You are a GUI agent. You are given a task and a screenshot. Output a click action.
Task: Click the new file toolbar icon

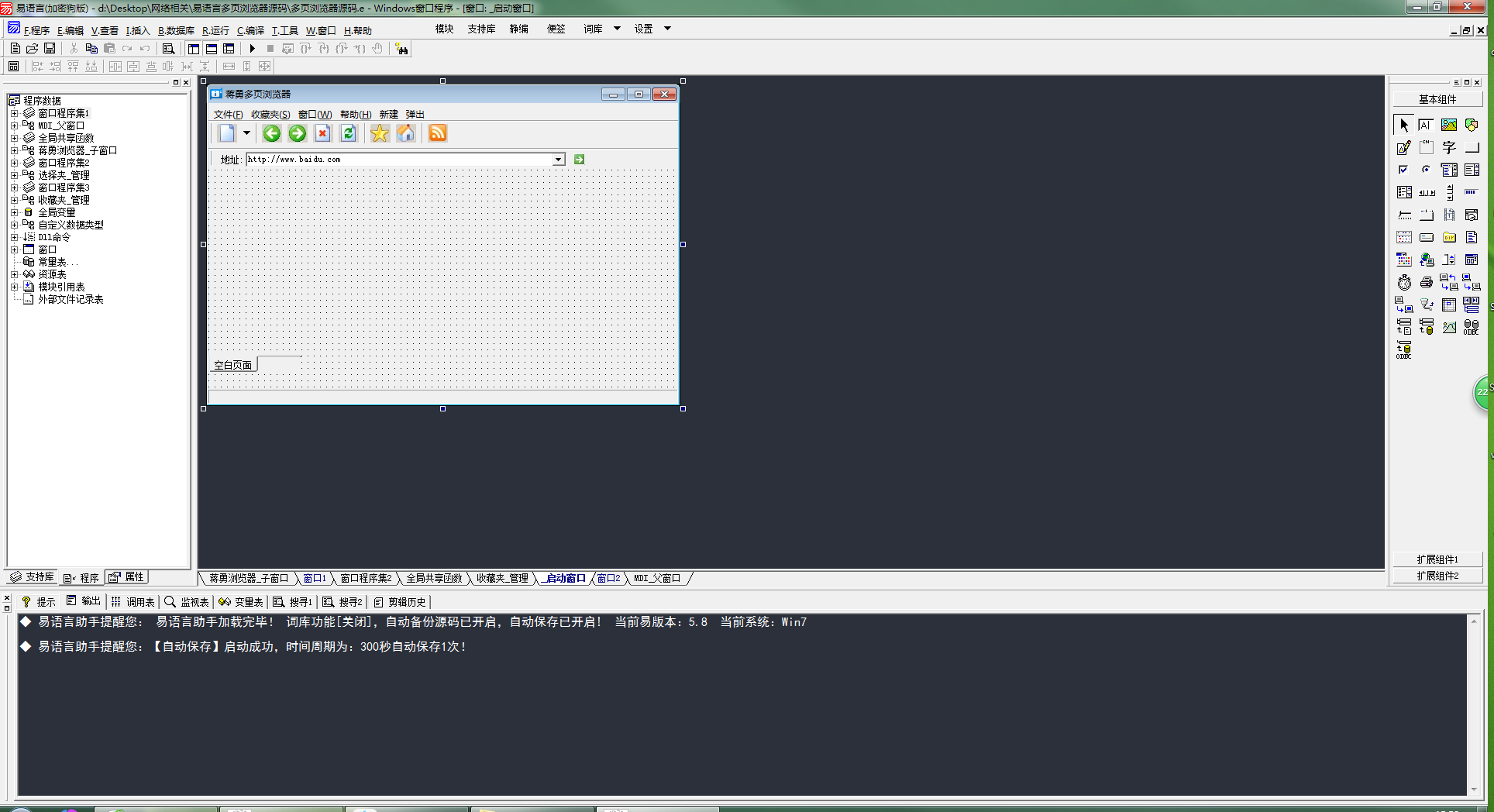point(15,48)
